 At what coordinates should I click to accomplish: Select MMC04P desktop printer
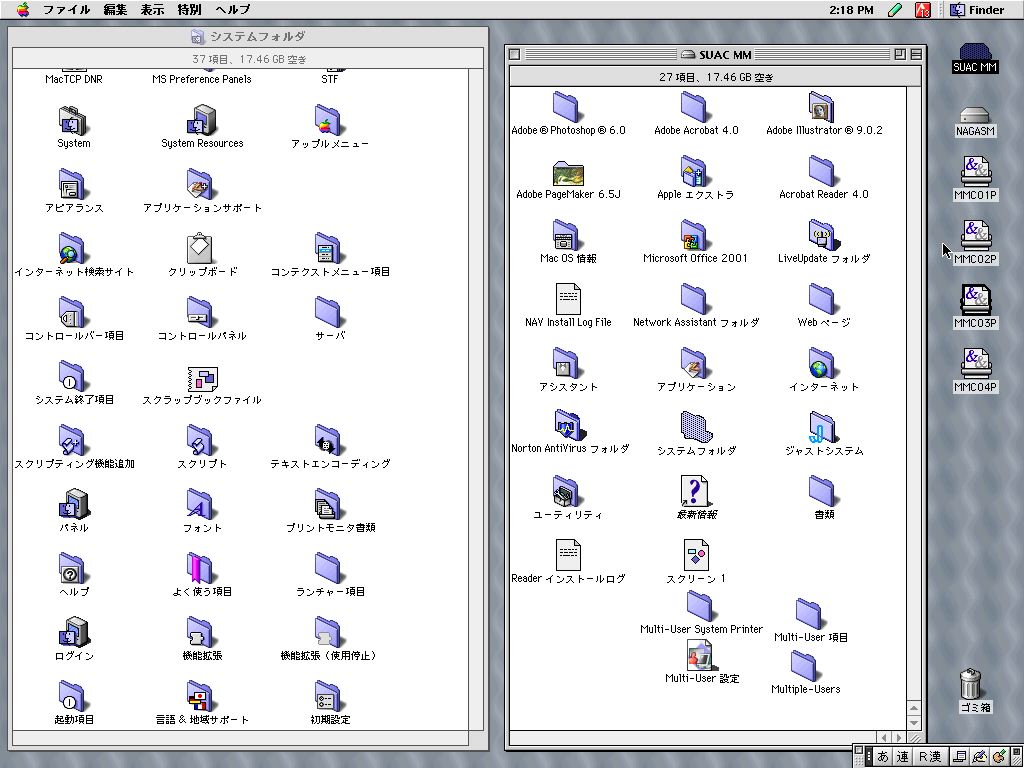tap(975, 370)
